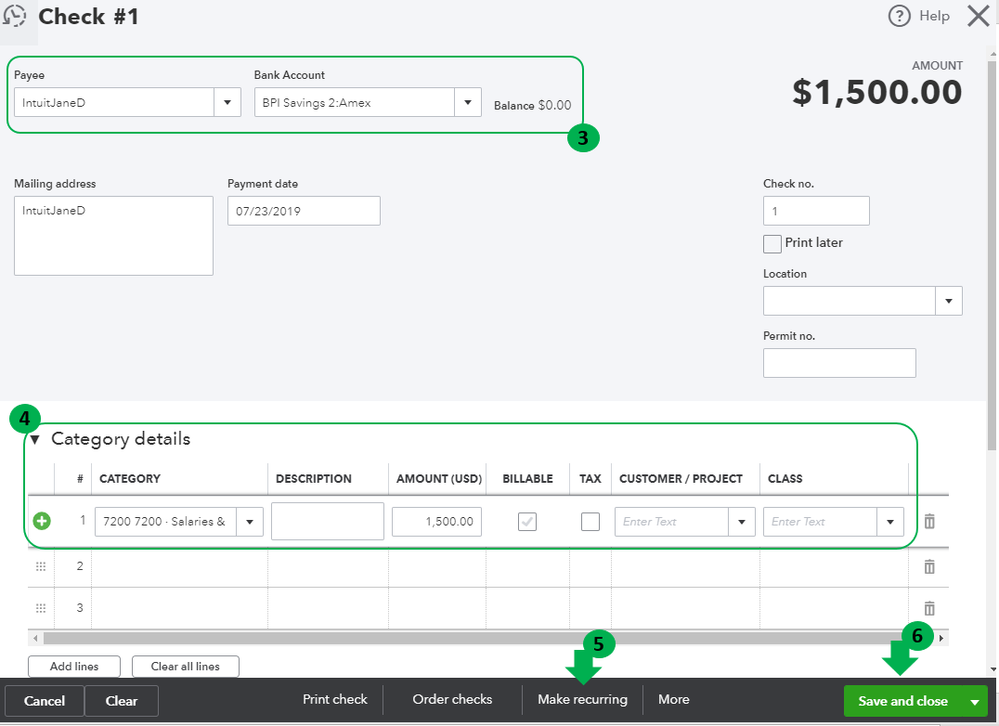Click the Payment date field
The height and width of the screenshot is (726, 999).
click(x=304, y=211)
